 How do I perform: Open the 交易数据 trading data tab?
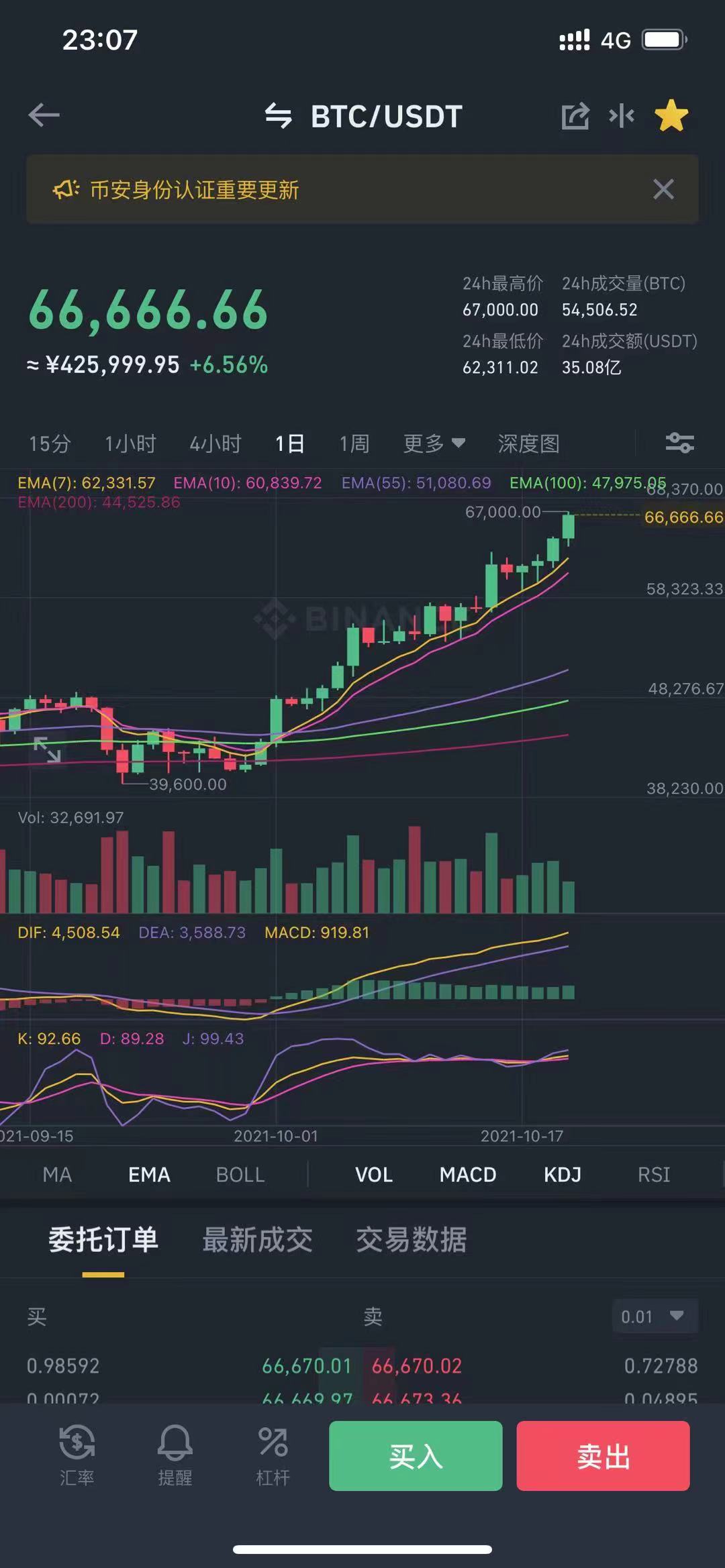[412, 1239]
